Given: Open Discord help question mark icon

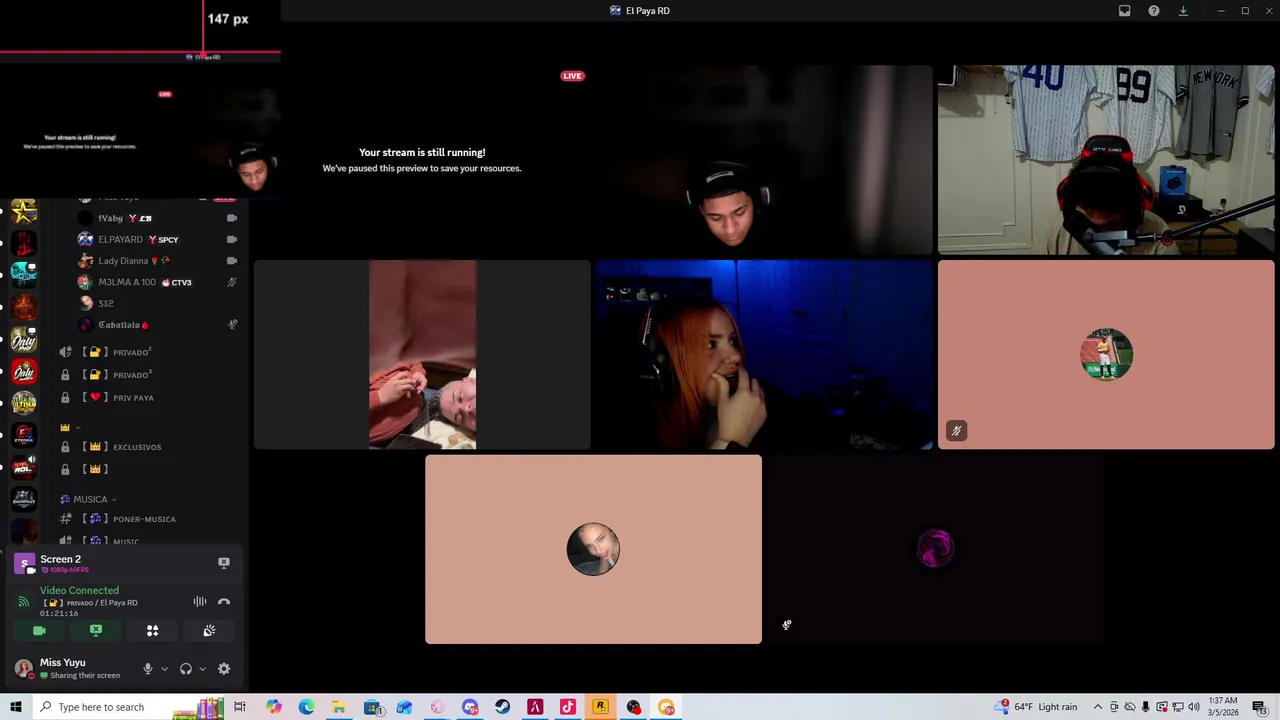Looking at the screenshot, I should coord(1154,11).
